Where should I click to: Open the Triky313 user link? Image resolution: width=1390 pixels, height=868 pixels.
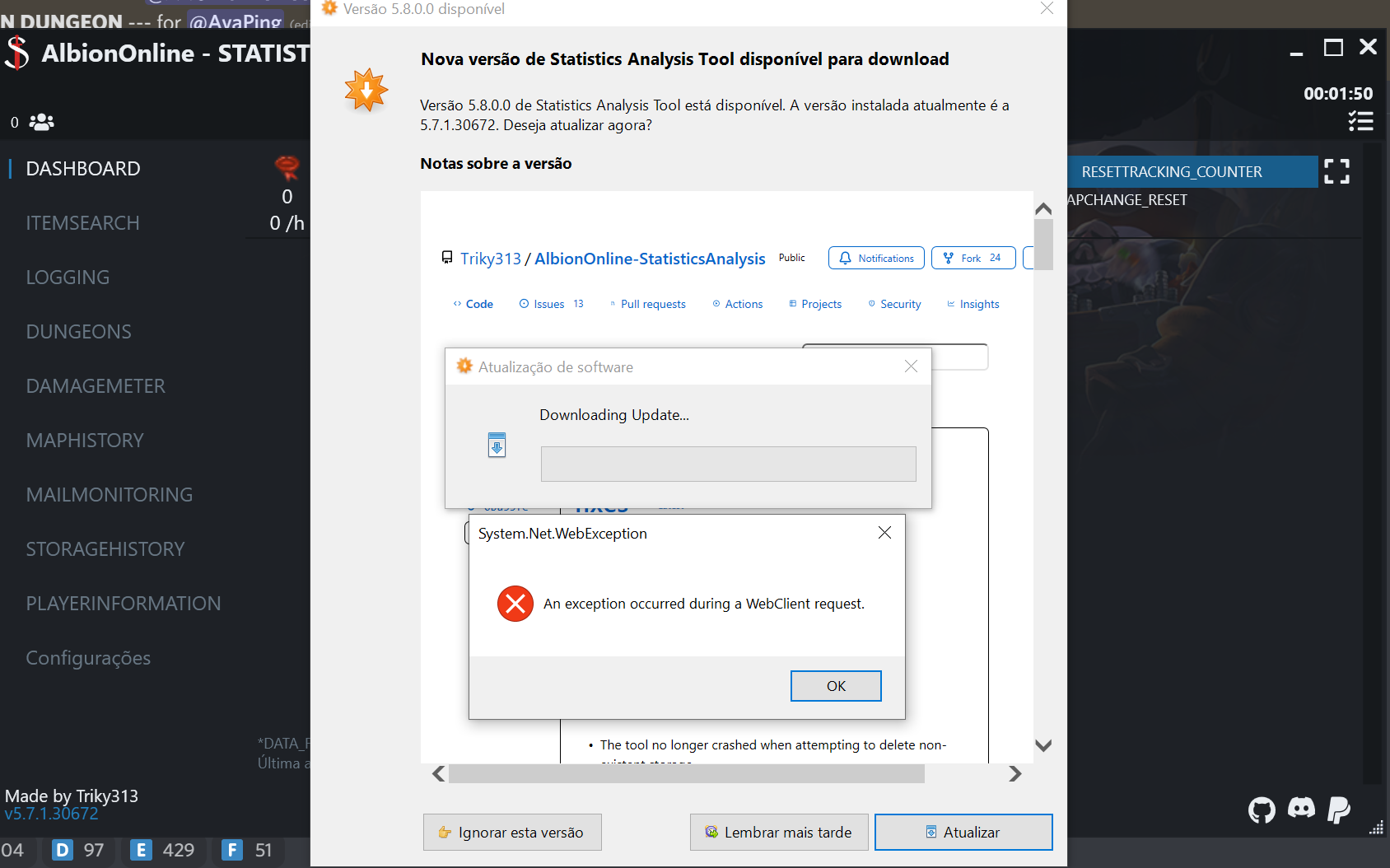(491, 259)
